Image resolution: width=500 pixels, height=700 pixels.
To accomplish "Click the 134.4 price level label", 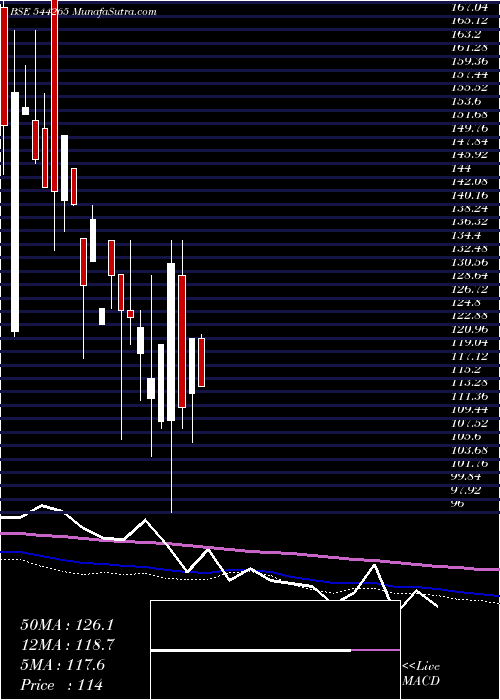I will (467, 236).
